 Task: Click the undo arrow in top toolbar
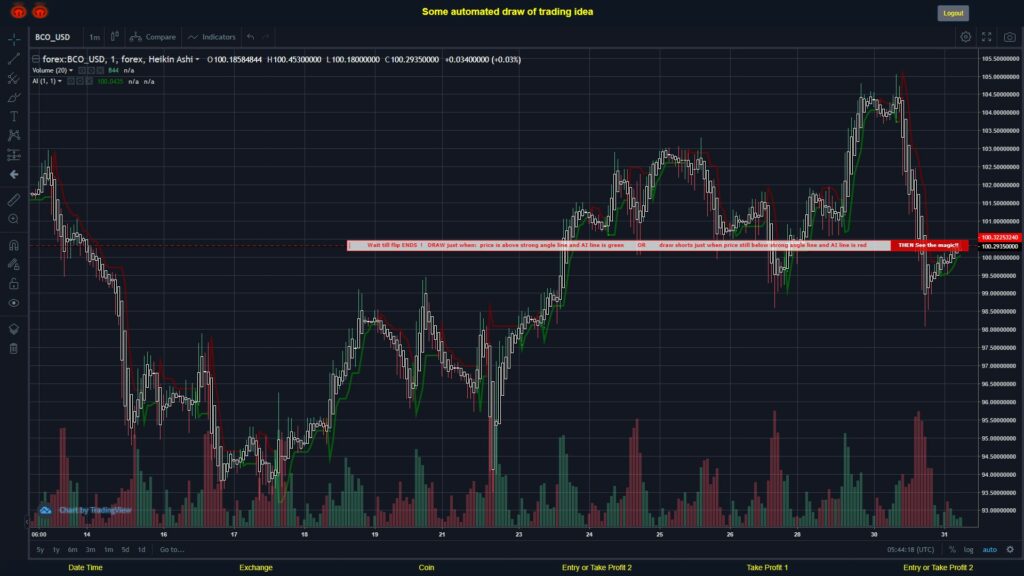(251, 37)
